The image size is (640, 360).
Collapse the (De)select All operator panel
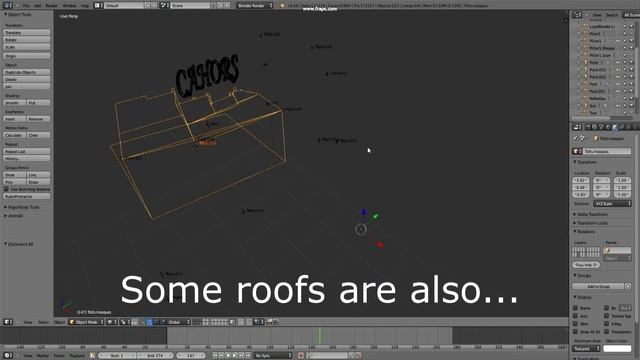[x=20, y=244]
